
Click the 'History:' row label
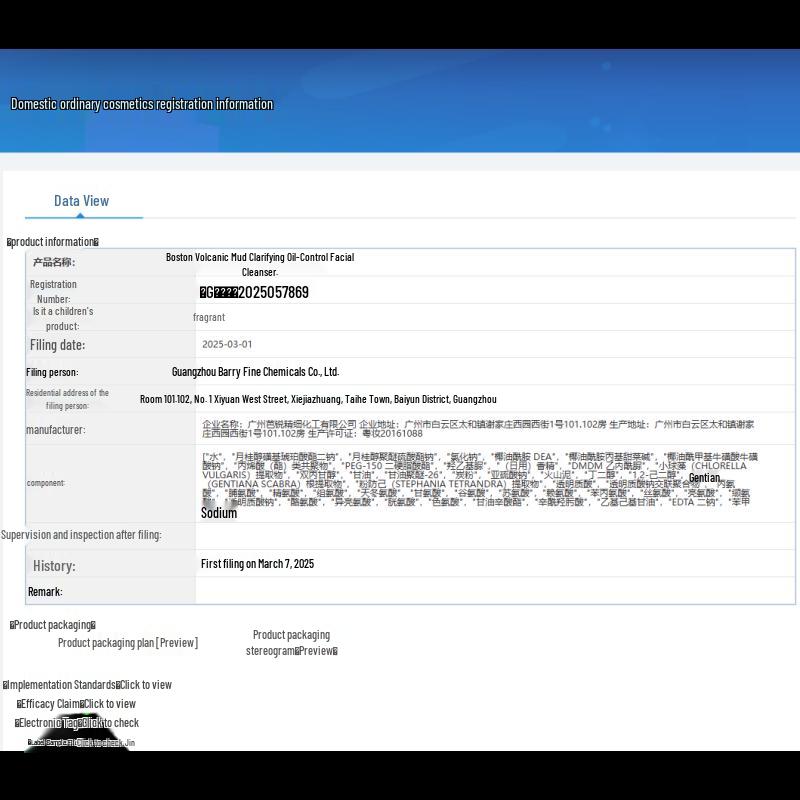coord(54,566)
